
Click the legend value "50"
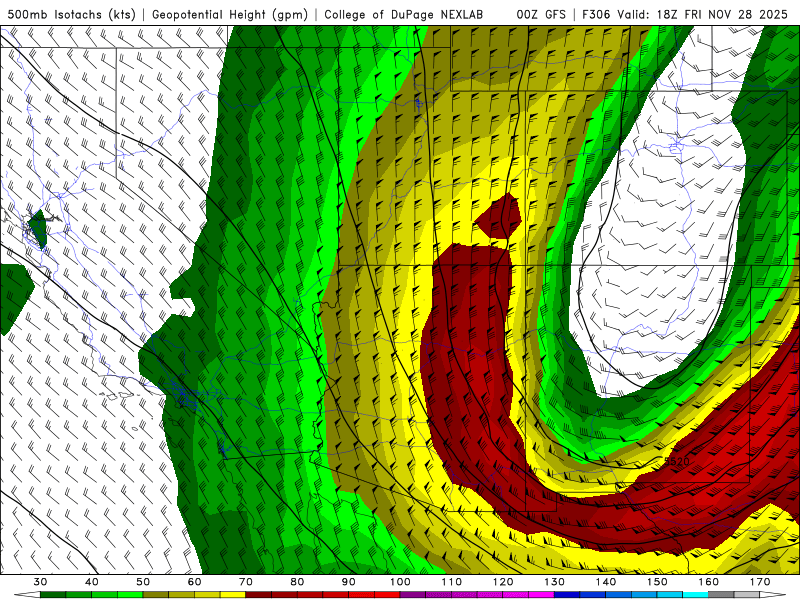[x=143, y=582]
